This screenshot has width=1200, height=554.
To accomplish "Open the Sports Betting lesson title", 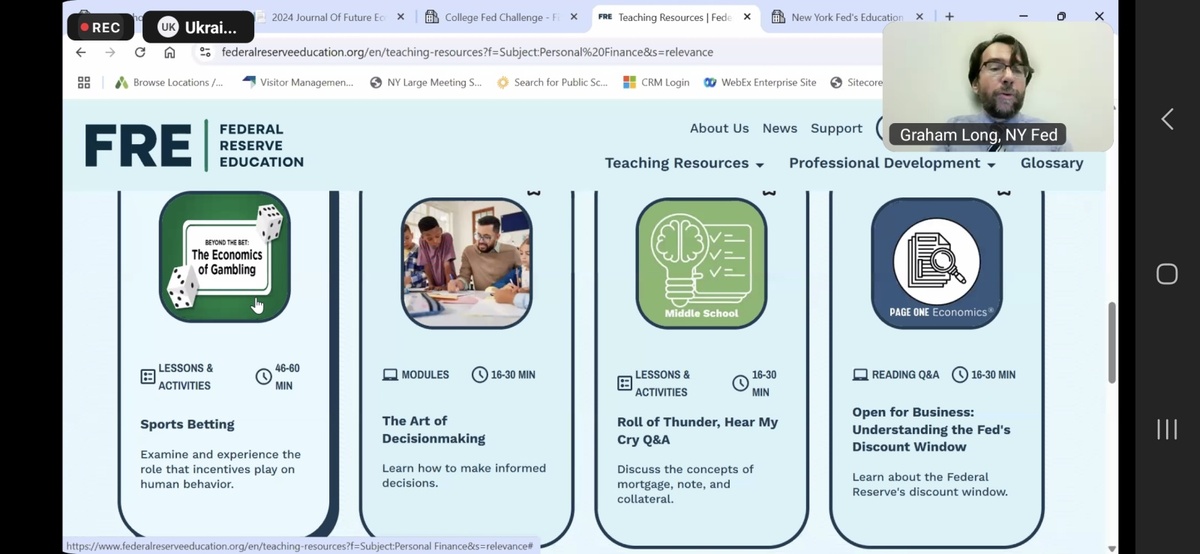I will (188, 424).
